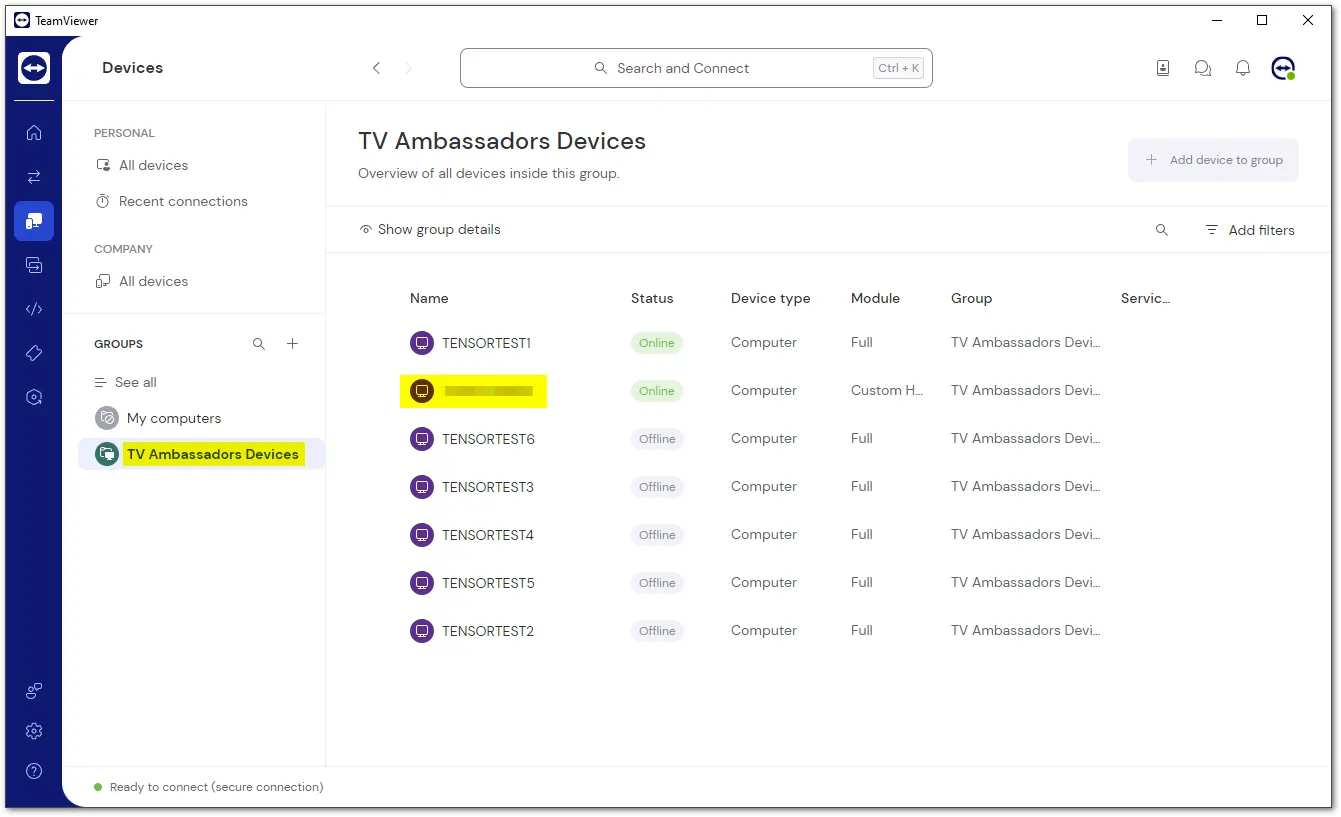Click the TENSORTEST5 computer icon

[x=422, y=583]
